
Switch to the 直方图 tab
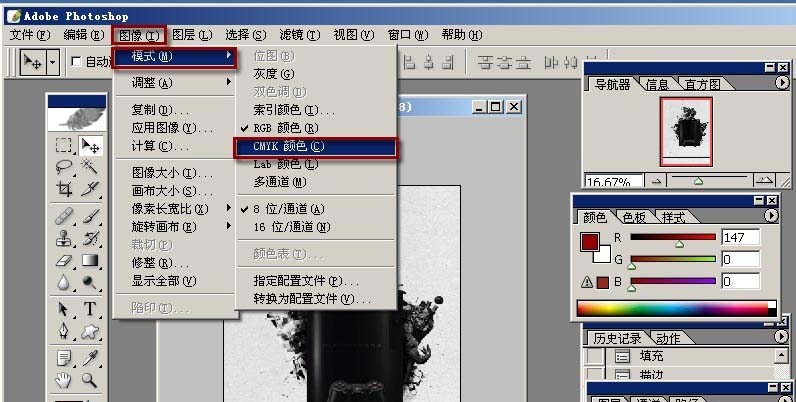[x=703, y=84]
